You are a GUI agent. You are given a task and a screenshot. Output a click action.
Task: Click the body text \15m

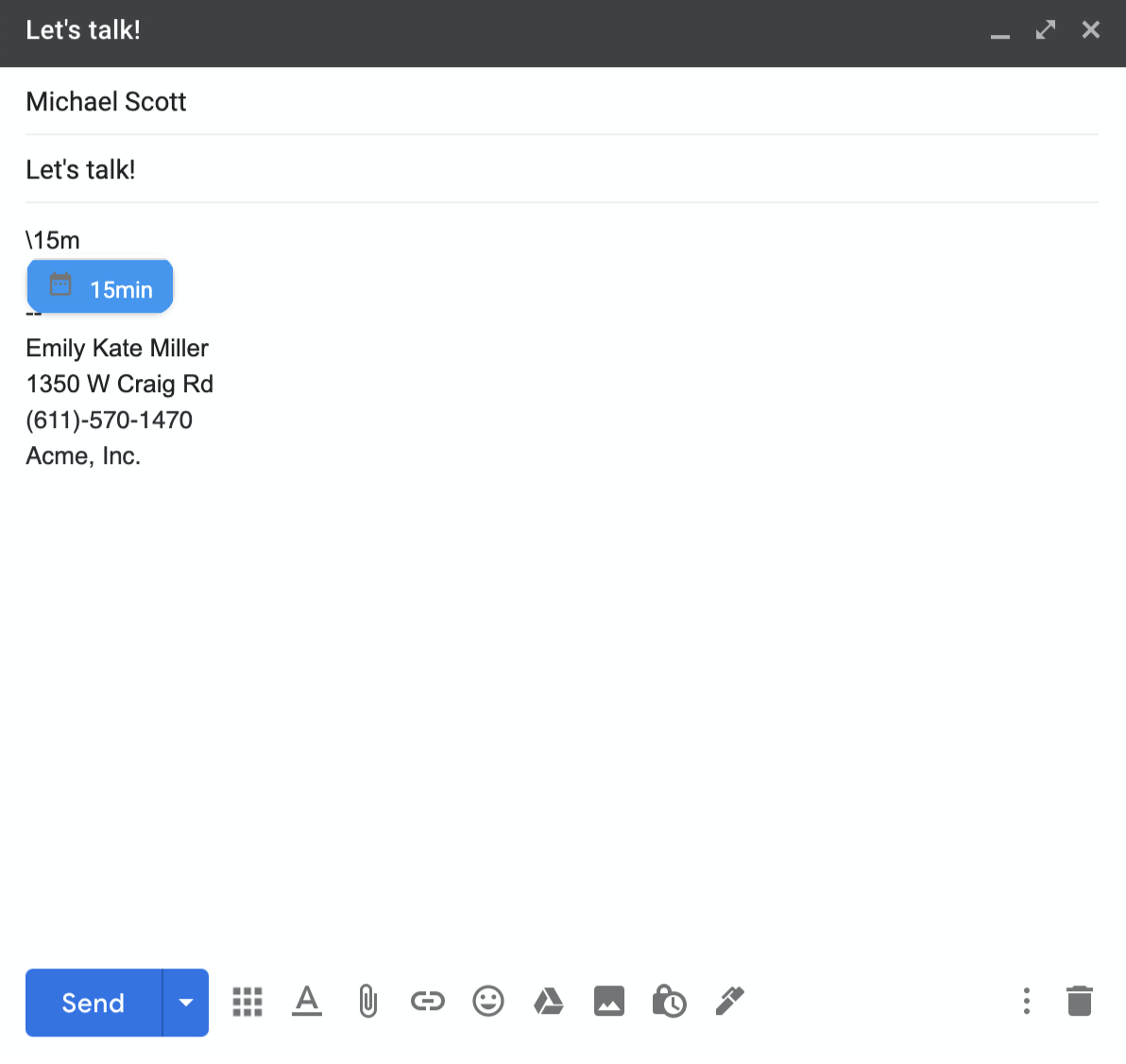52,240
